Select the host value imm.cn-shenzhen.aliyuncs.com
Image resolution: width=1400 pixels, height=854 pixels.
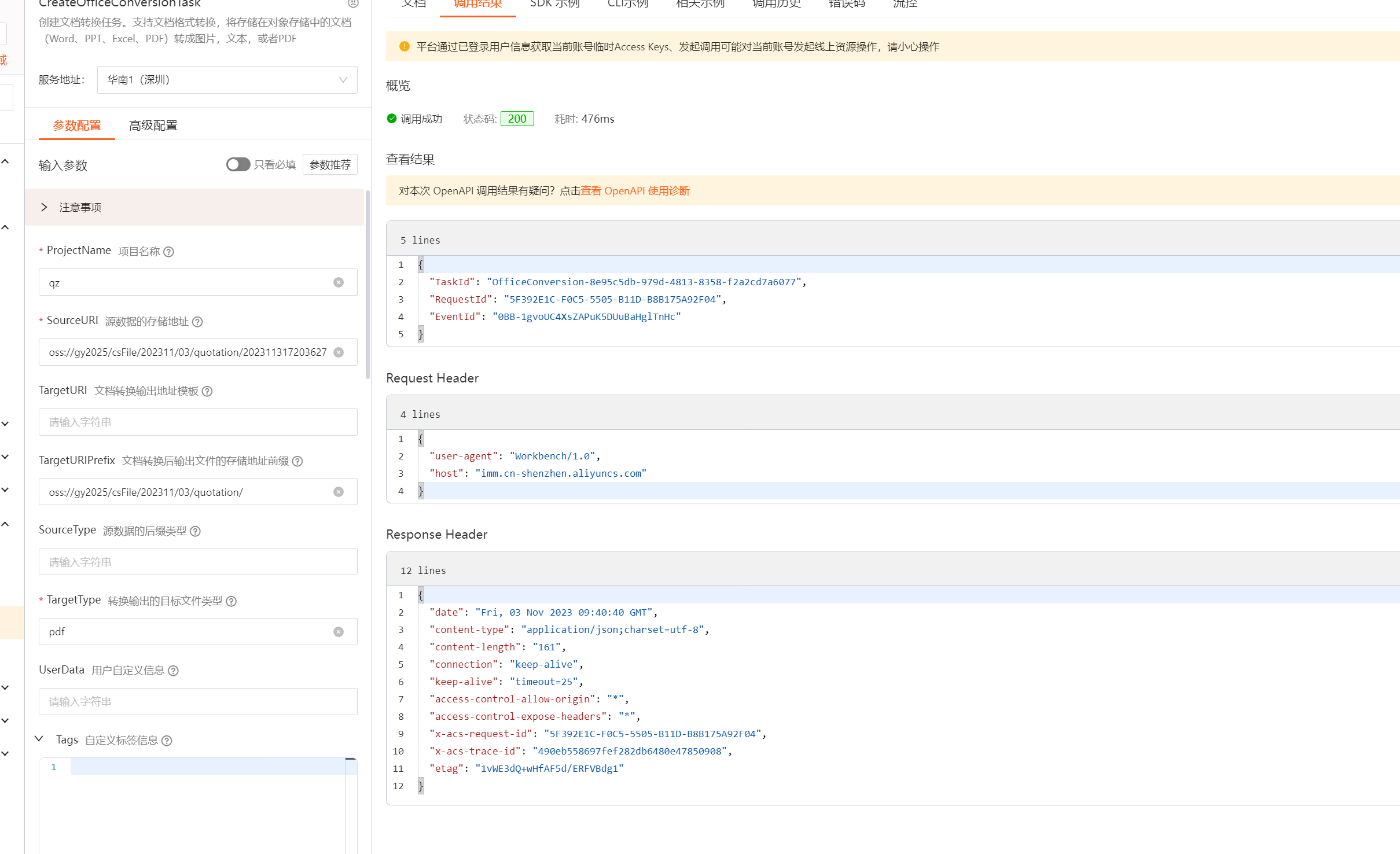click(x=561, y=473)
